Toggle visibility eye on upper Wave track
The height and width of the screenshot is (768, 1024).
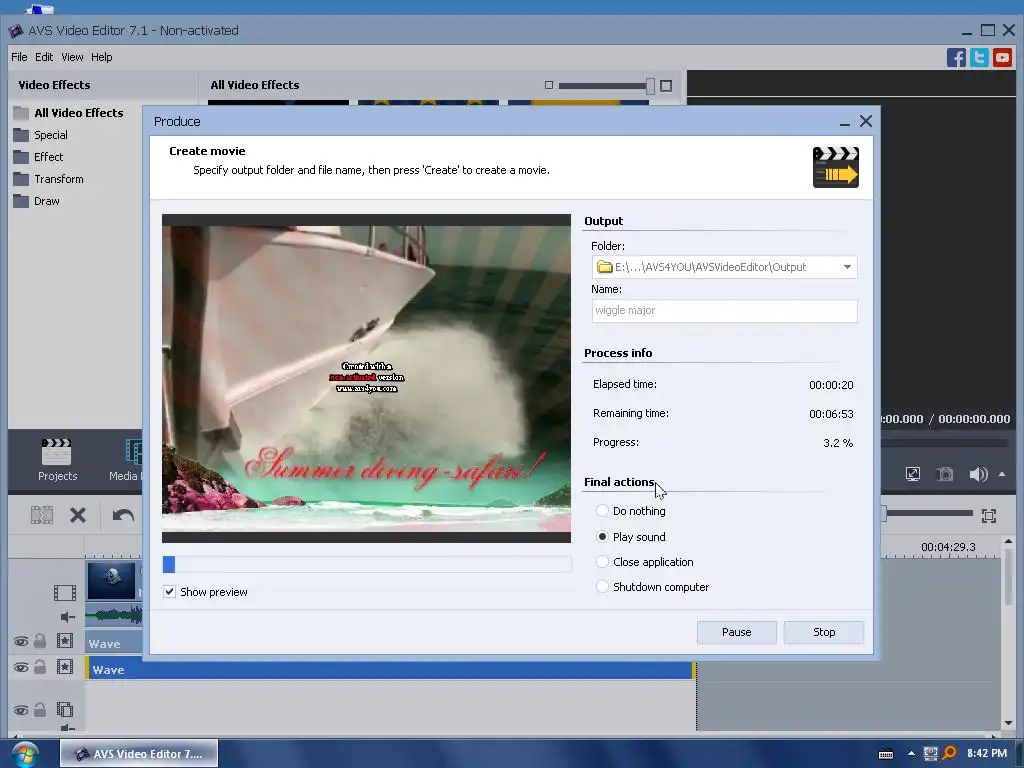pos(20,641)
